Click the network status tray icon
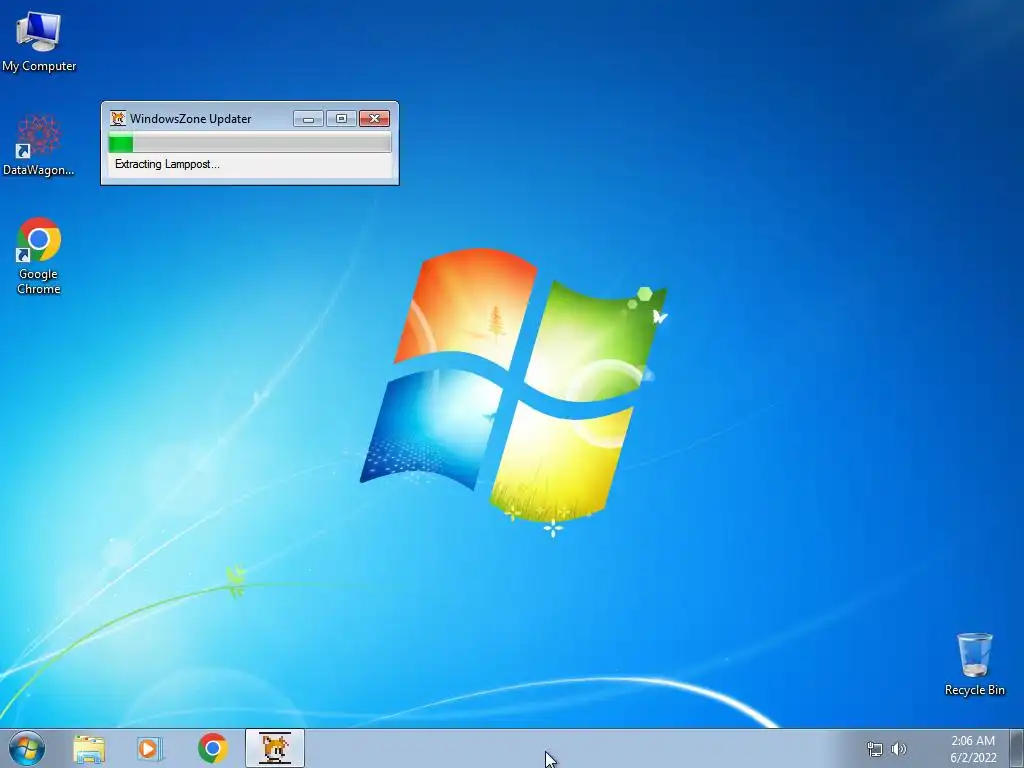 (x=874, y=749)
